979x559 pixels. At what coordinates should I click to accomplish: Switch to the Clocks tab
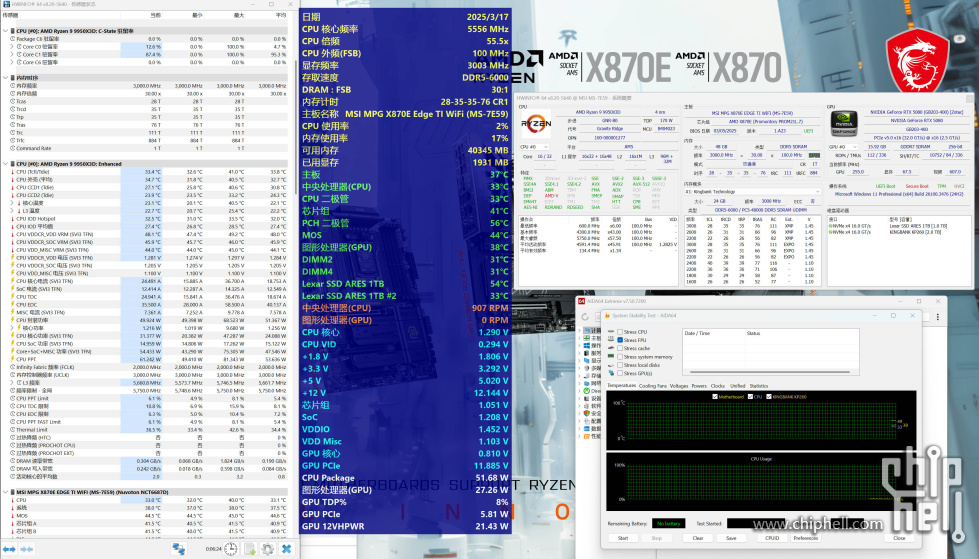[717, 386]
